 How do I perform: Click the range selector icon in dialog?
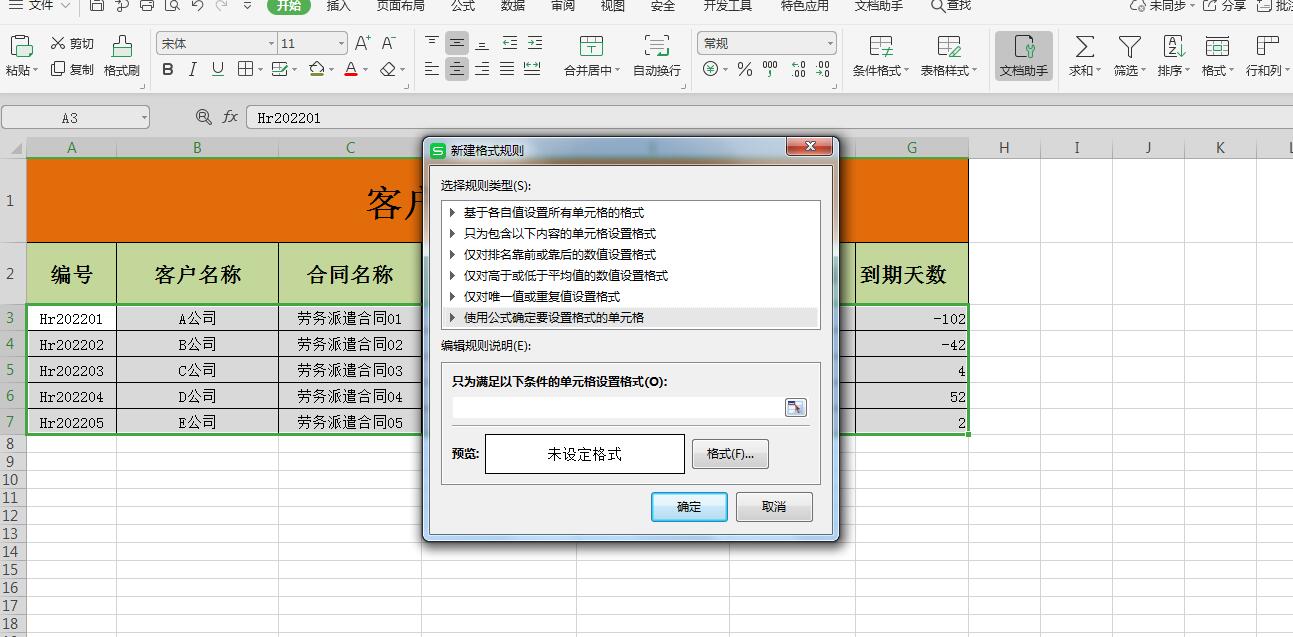click(x=795, y=407)
